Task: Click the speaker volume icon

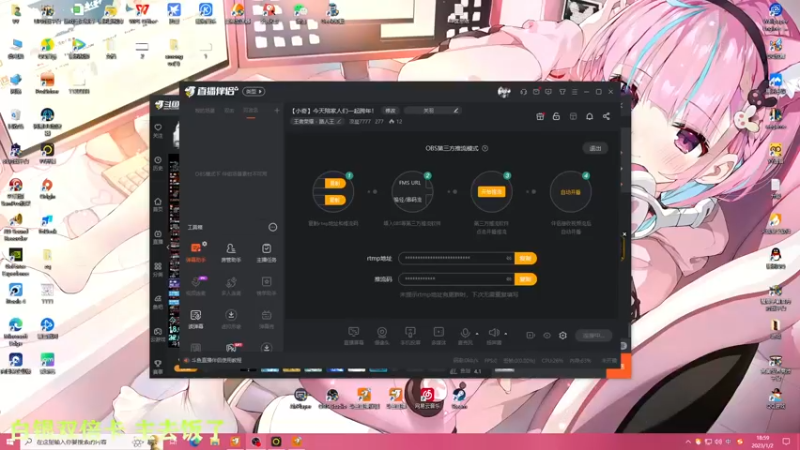Action: 493,333
